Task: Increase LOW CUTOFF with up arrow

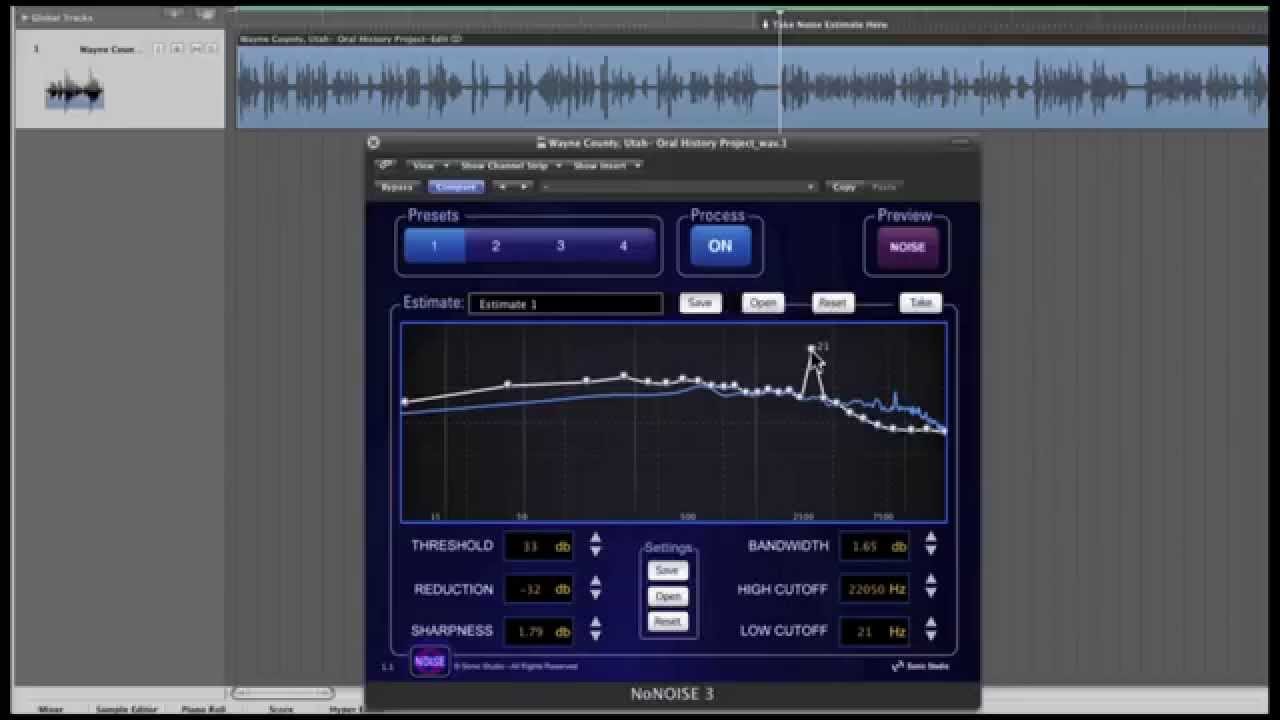Action: (x=931, y=623)
